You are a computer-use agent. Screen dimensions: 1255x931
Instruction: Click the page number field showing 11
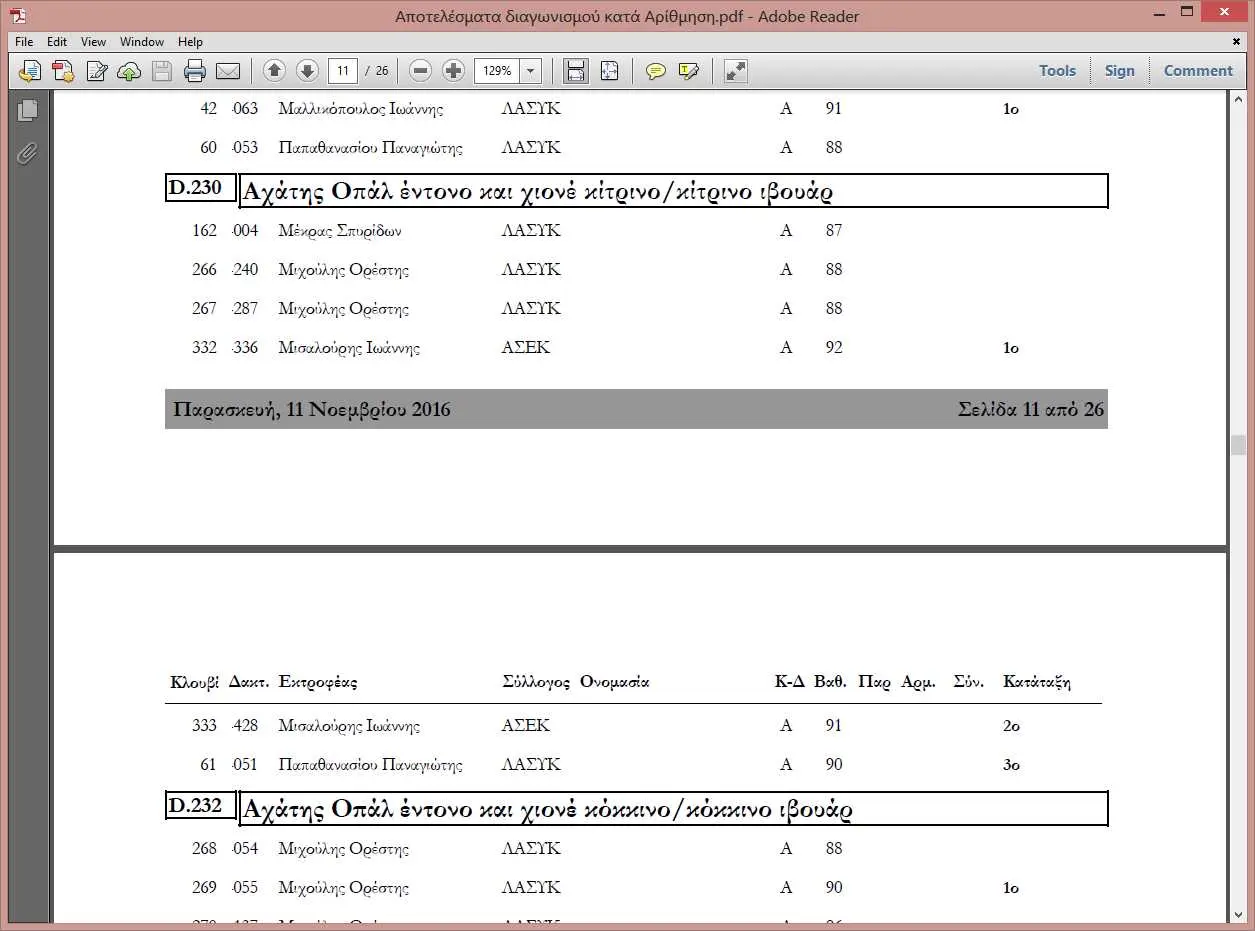[x=343, y=71]
